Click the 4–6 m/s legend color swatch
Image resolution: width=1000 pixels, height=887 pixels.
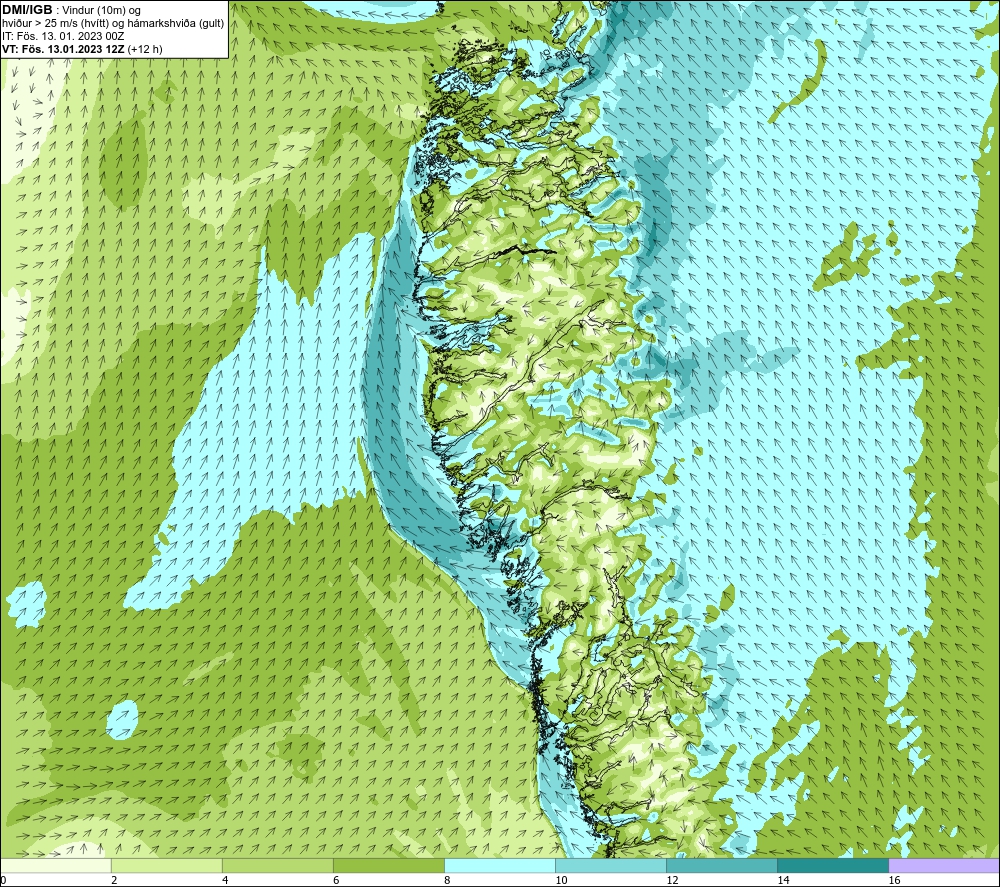point(277,865)
